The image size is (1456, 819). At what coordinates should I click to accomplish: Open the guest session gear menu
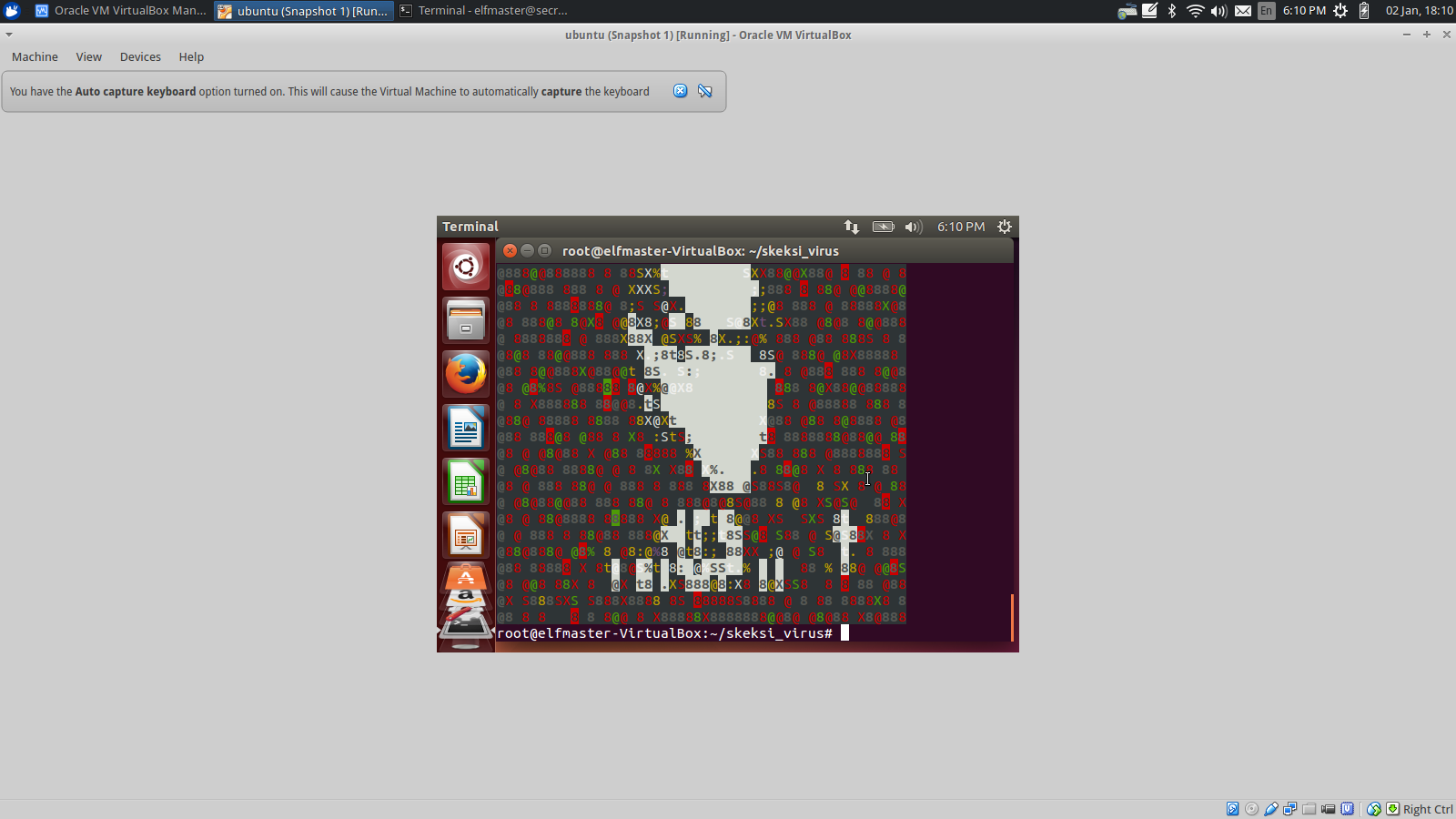1005,227
